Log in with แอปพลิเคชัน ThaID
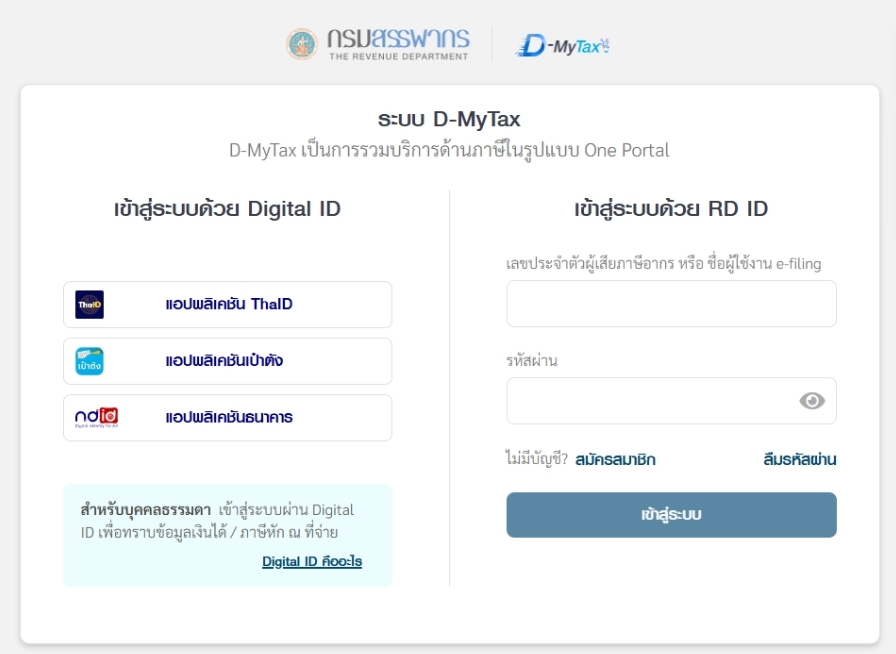Image resolution: width=896 pixels, height=654 pixels. pos(229,304)
